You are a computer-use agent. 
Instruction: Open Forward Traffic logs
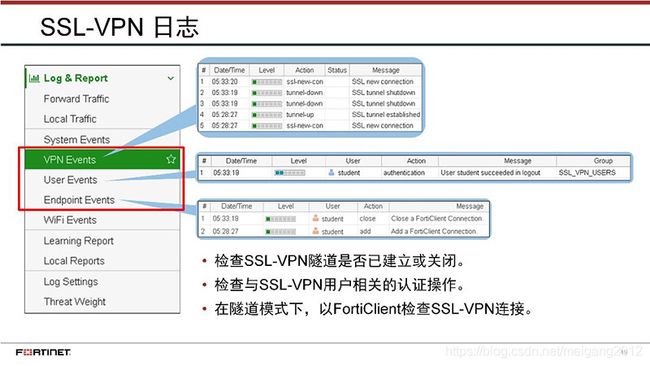tap(76, 99)
